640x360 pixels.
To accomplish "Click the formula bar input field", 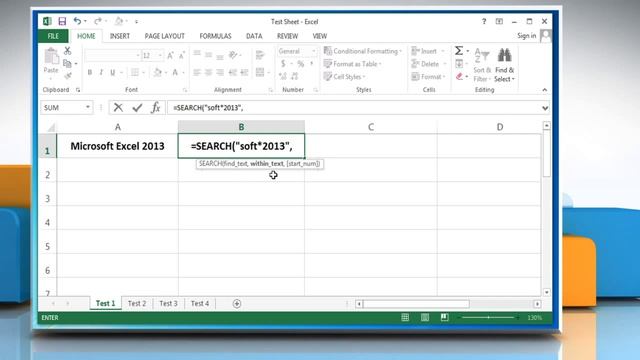I will 353,108.
